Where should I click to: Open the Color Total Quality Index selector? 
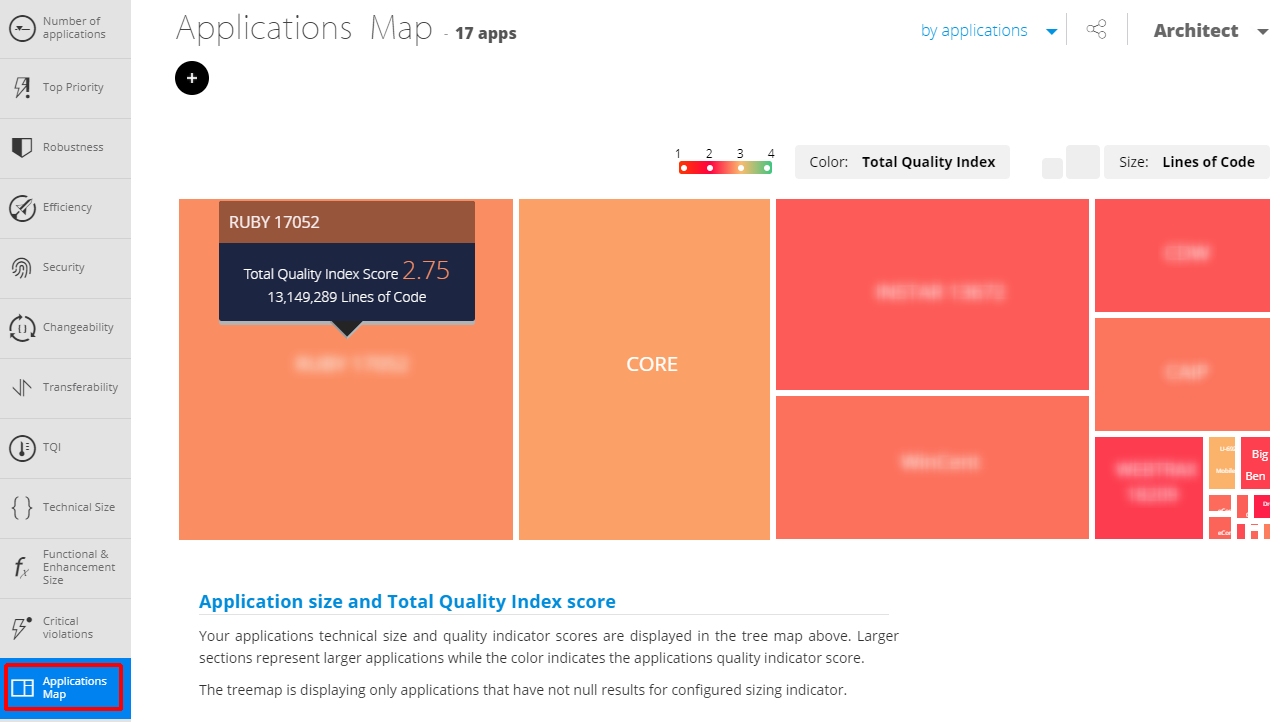pyautogui.click(x=902, y=162)
